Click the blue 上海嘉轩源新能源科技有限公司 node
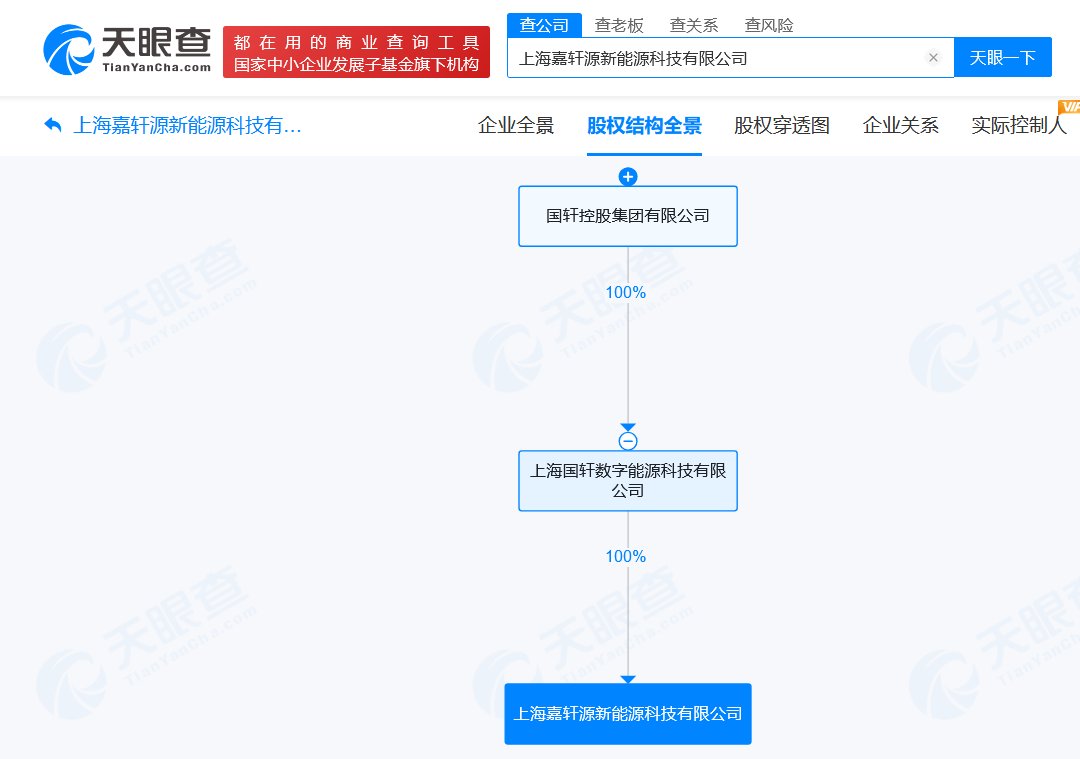Viewport: 1080px width, 759px height. click(627, 713)
